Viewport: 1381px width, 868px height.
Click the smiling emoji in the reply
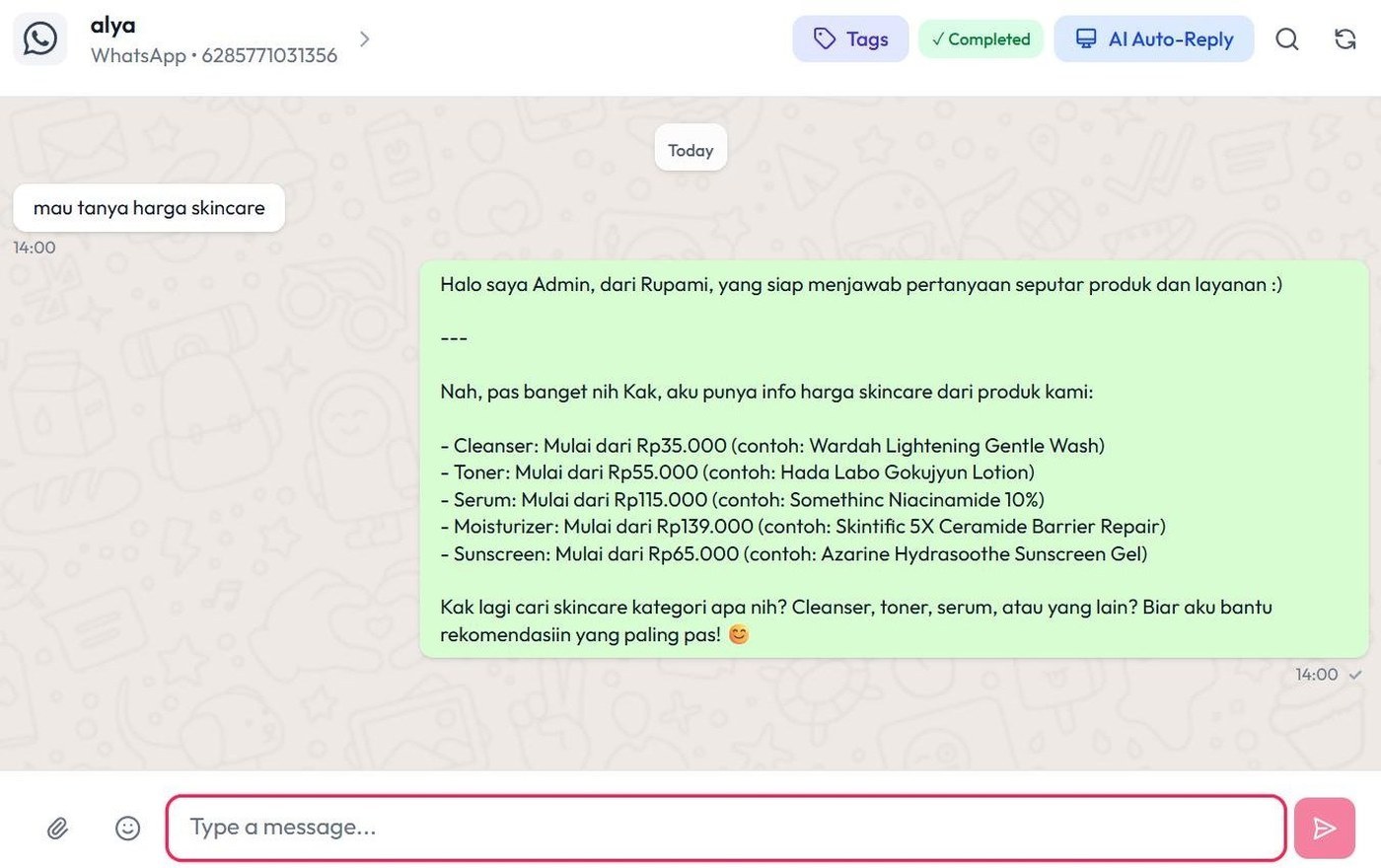coord(739,634)
